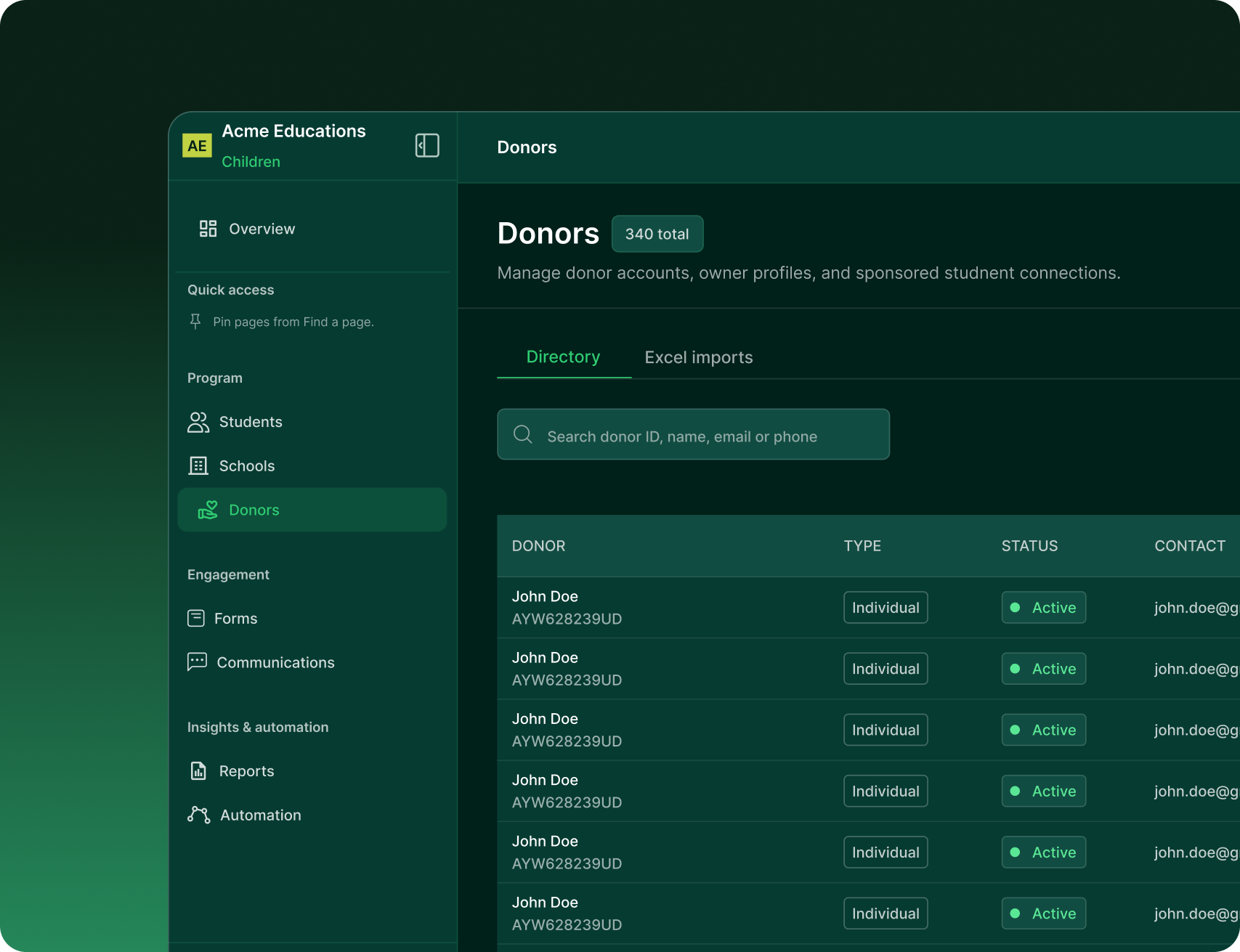This screenshot has height=952, width=1240.
Task: Click the Communications chat bubble icon
Action: pos(197,662)
